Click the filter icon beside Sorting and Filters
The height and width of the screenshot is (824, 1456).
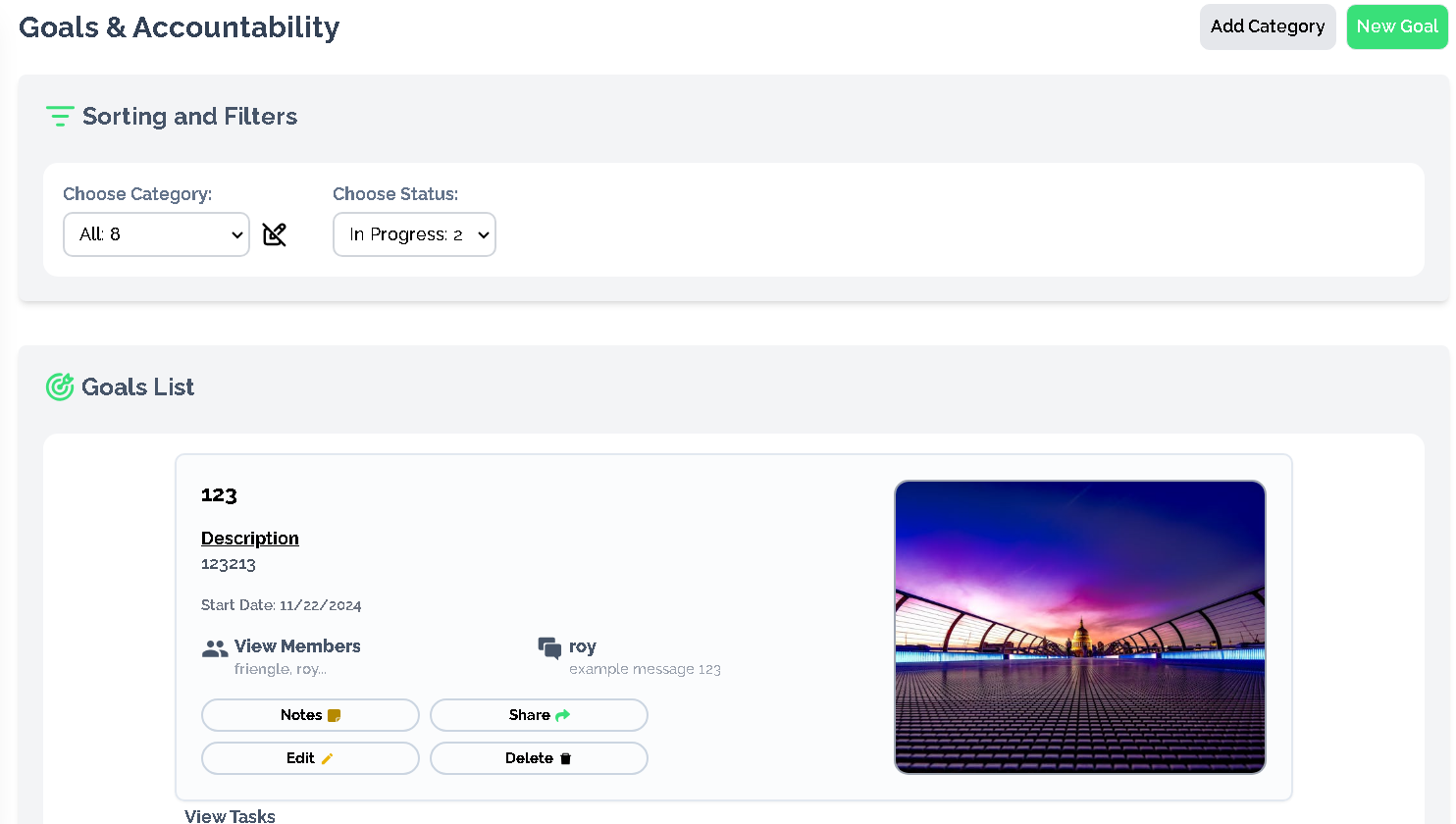(60, 117)
